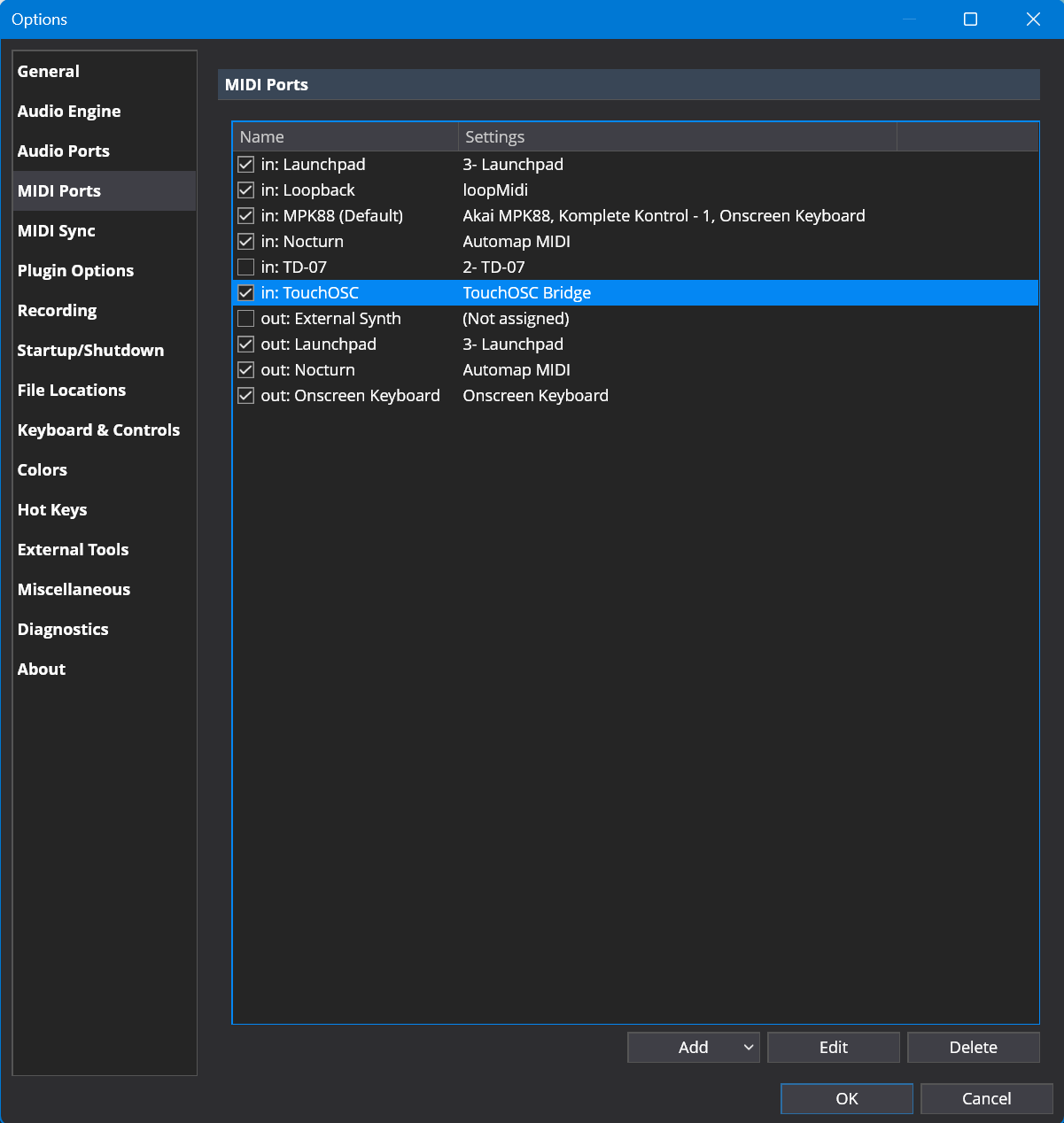Enable the in: TD-07 port checkbox

point(246,267)
